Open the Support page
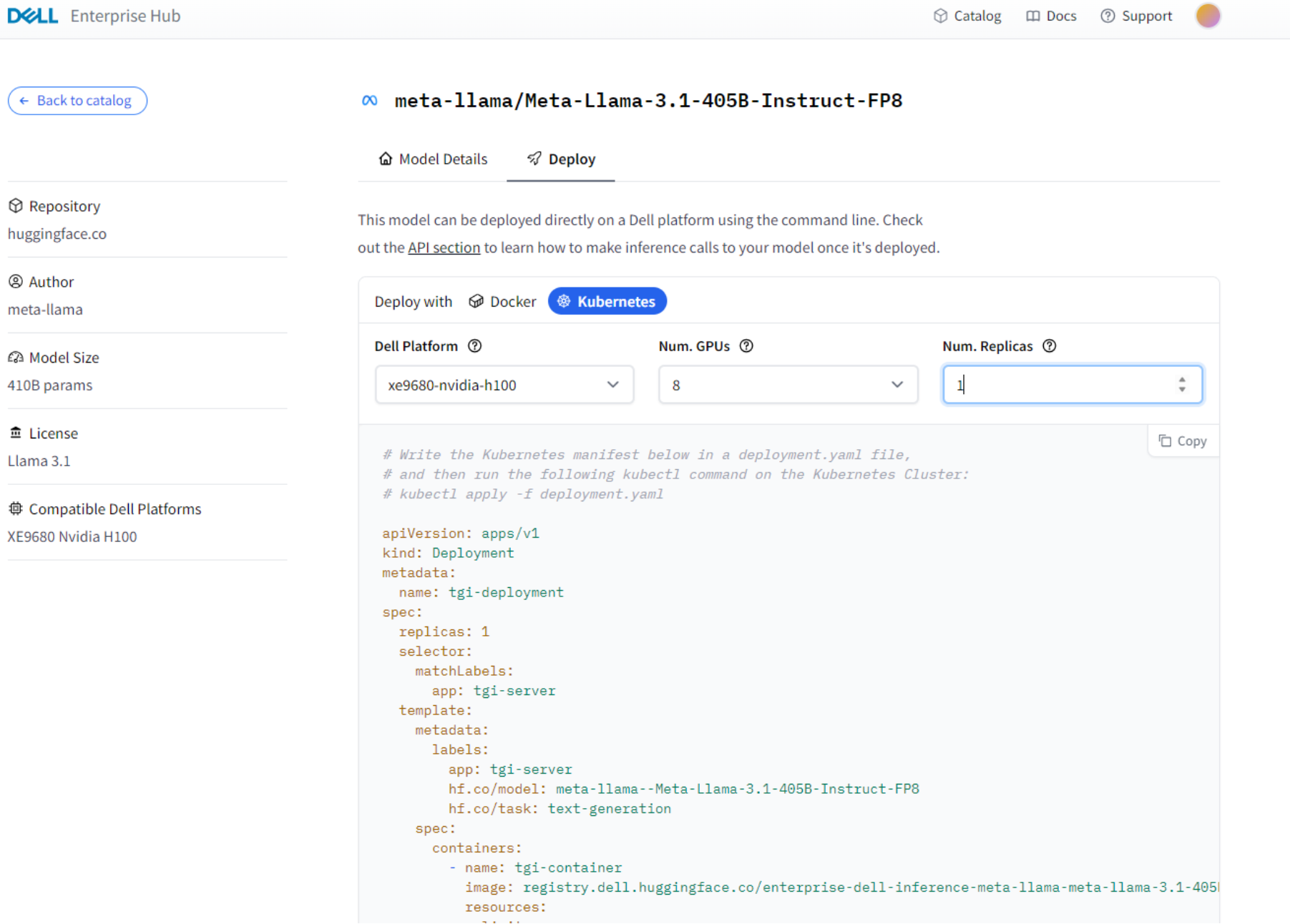This screenshot has width=1290, height=924. coord(1136,16)
